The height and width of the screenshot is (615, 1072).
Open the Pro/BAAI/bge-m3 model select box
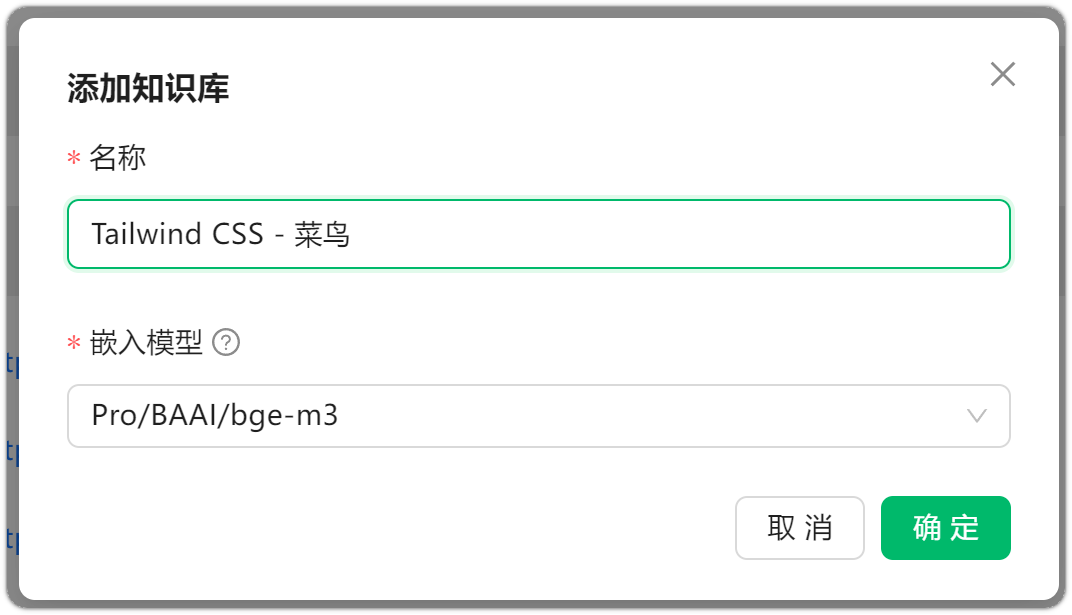[x=539, y=415]
